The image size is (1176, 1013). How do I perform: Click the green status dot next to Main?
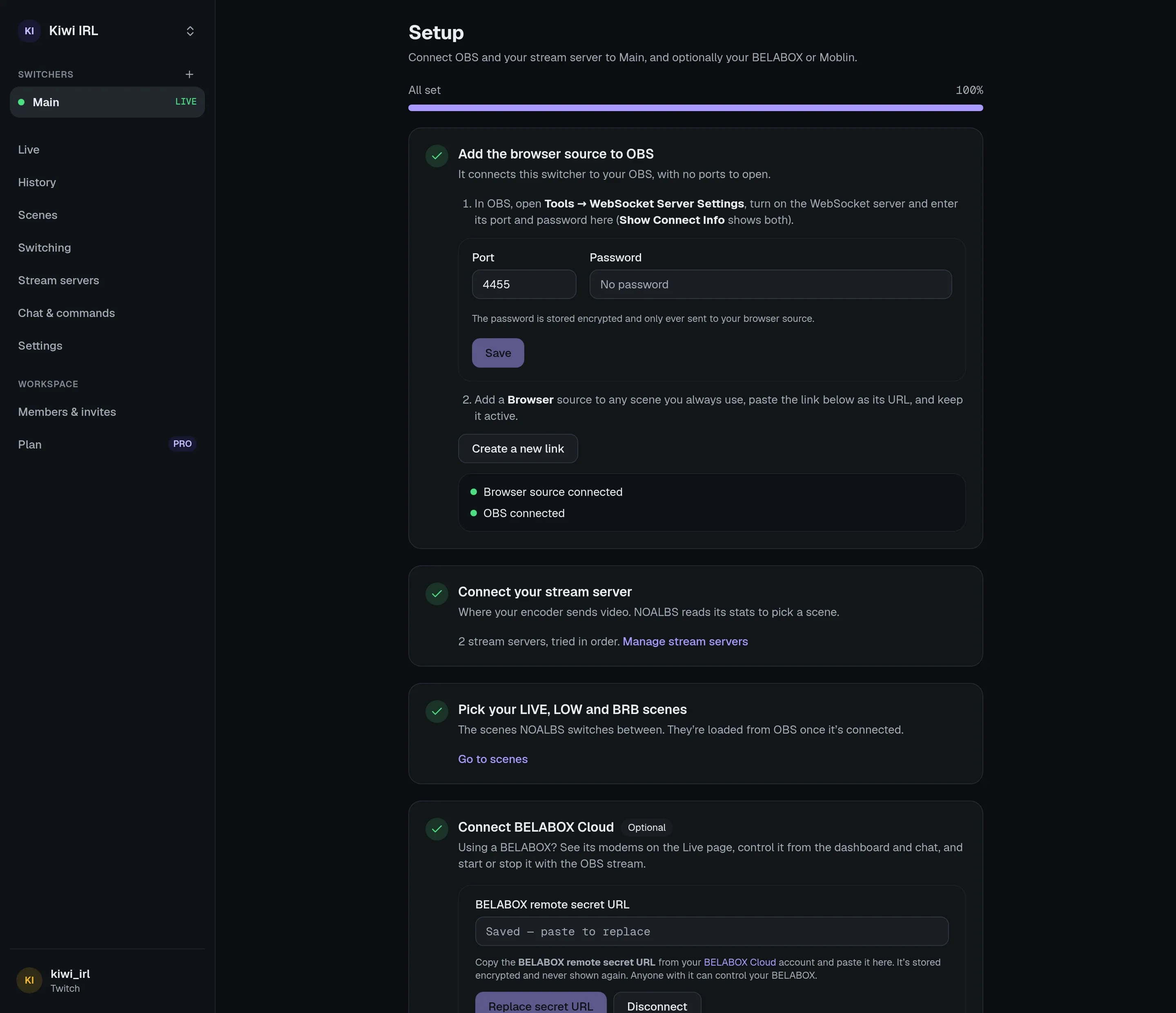click(21, 102)
